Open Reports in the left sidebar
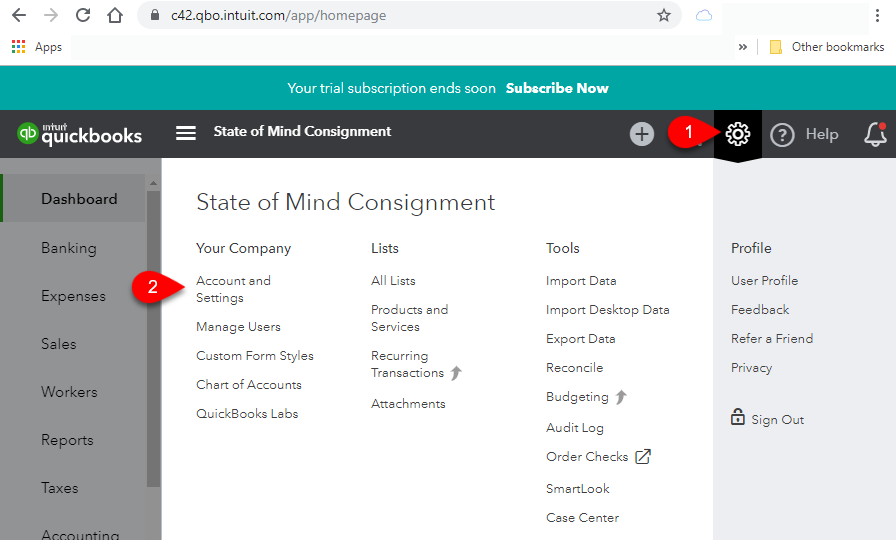 point(67,440)
